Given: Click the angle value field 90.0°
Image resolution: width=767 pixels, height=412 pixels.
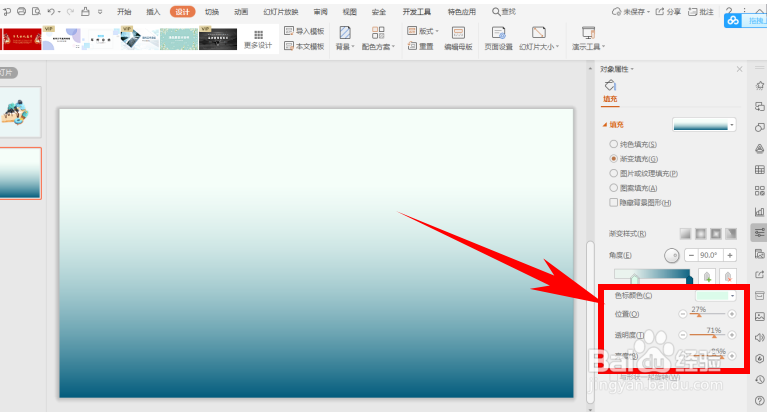Looking at the screenshot, I should pos(711,255).
